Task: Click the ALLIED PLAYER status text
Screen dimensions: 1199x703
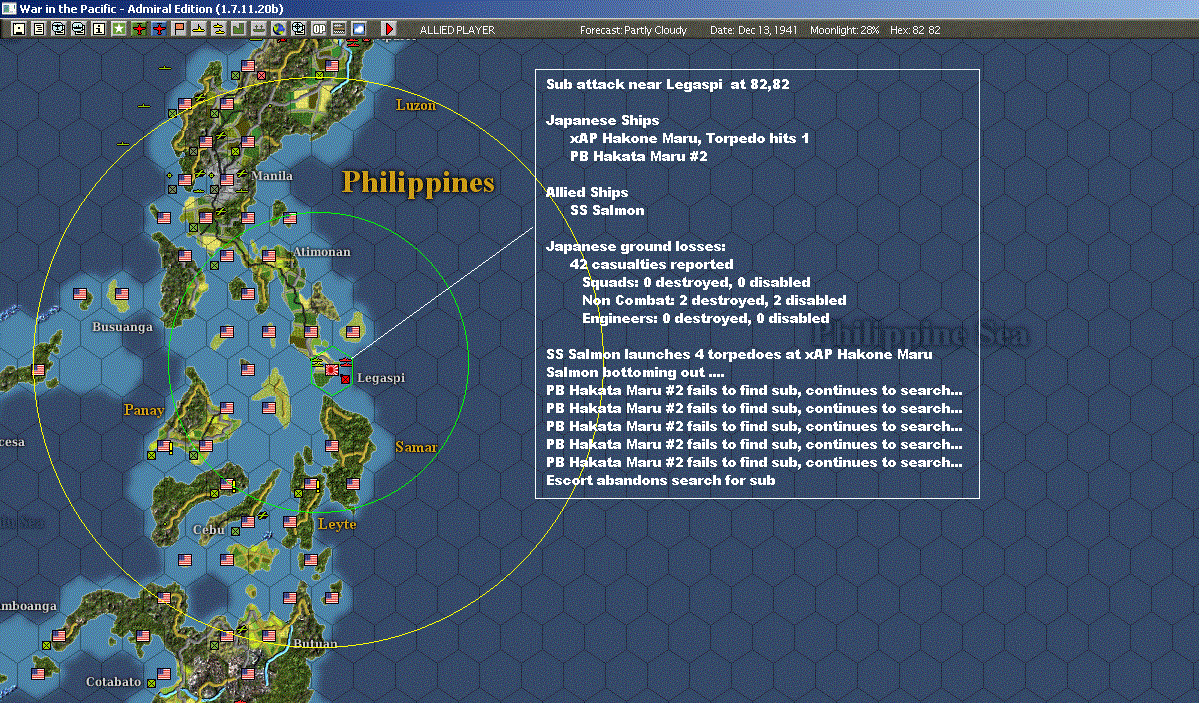Action: 457,30
